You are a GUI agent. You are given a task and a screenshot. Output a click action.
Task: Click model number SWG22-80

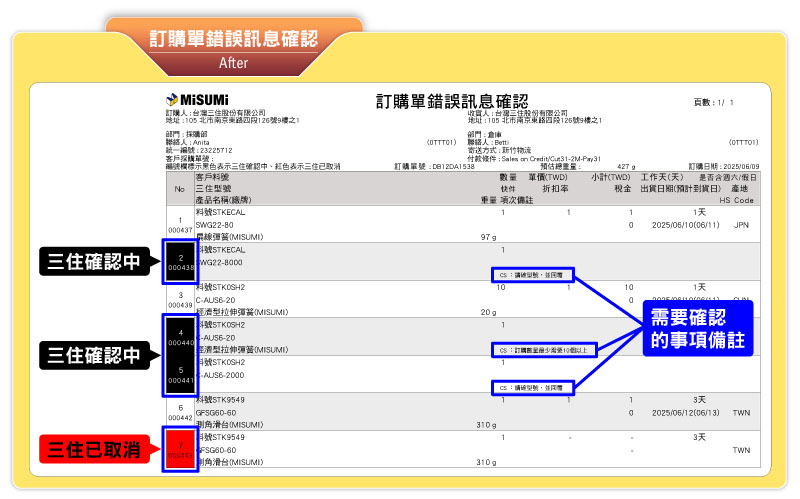pos(214,225)
